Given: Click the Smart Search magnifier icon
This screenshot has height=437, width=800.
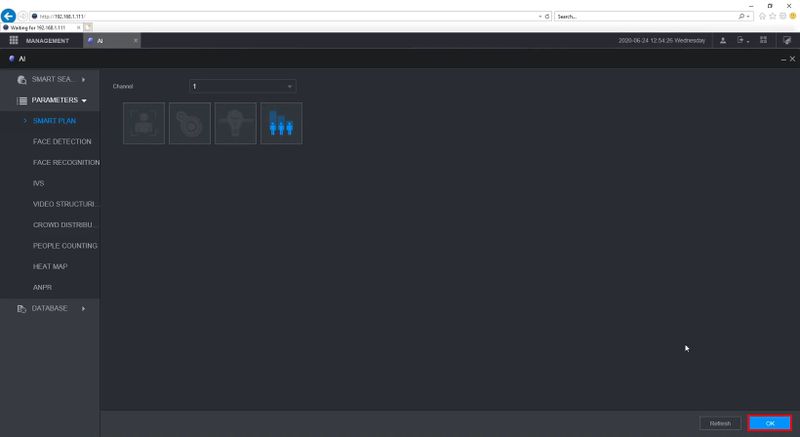Looking at the screenshot, I should pos(21,80).
